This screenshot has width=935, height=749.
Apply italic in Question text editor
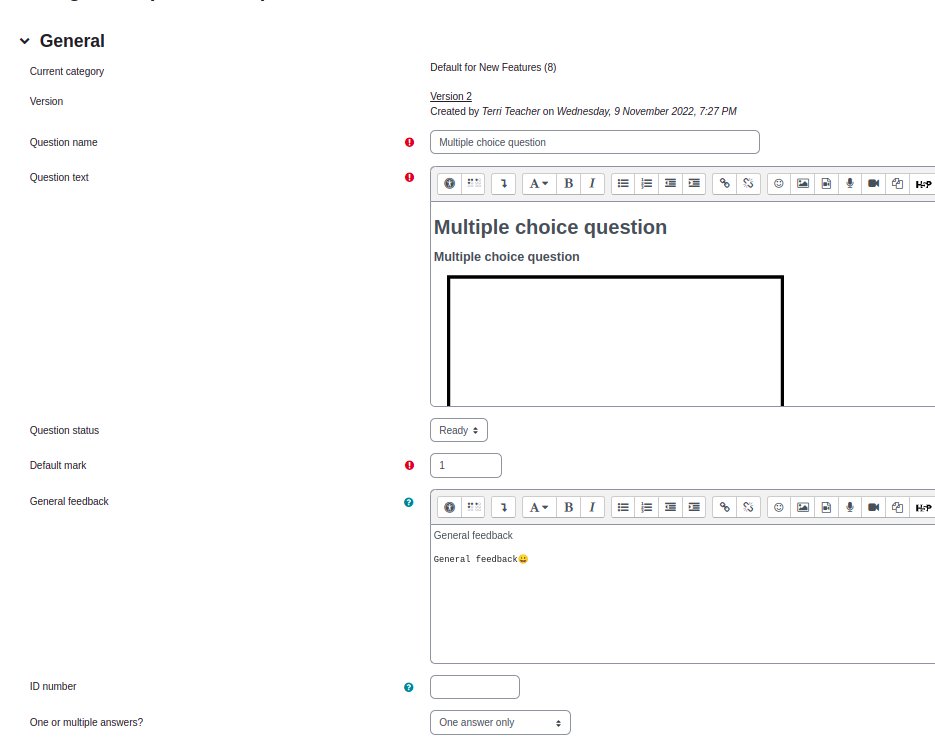(592, 184)
